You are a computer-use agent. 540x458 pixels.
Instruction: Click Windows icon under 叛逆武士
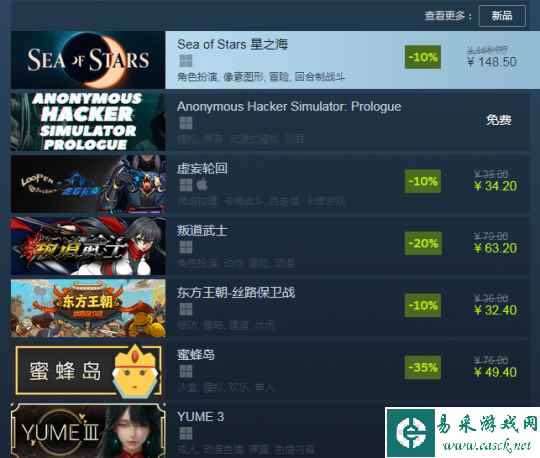click(186, 247)
